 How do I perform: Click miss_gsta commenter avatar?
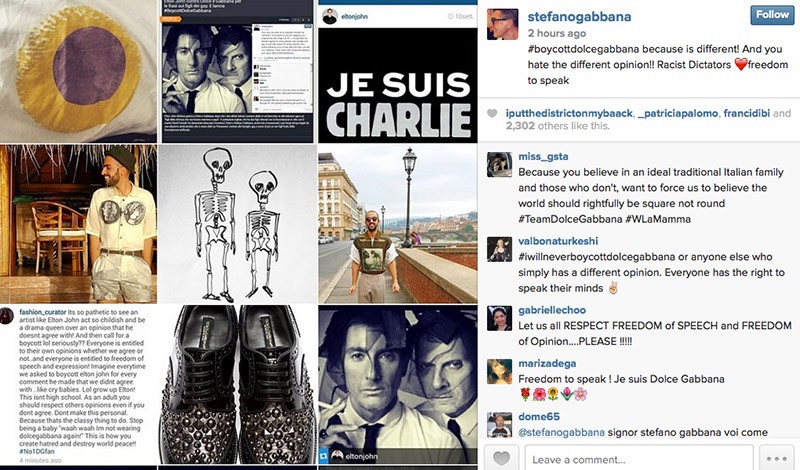click(499, 164)
